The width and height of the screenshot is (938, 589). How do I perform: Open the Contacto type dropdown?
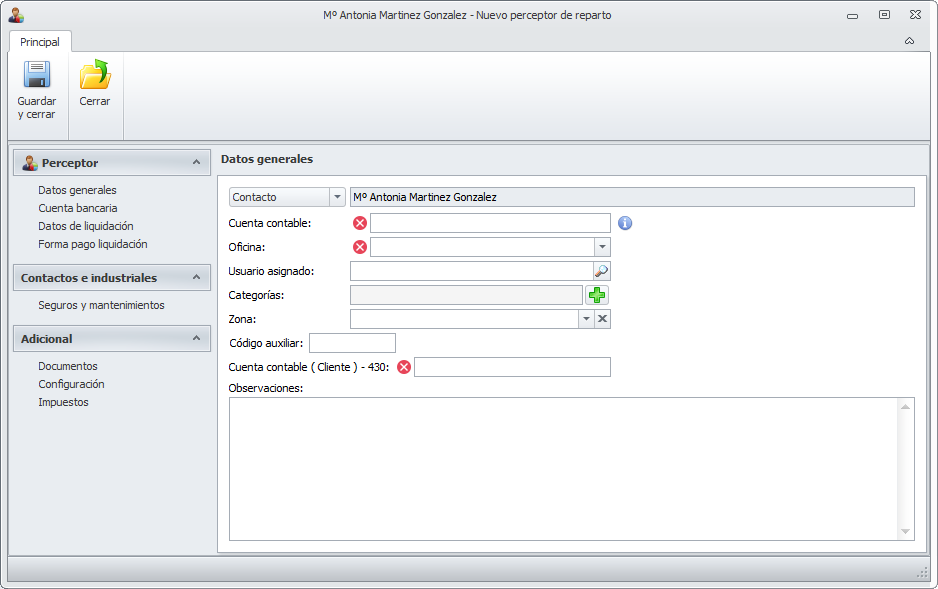tap(337, 198)
